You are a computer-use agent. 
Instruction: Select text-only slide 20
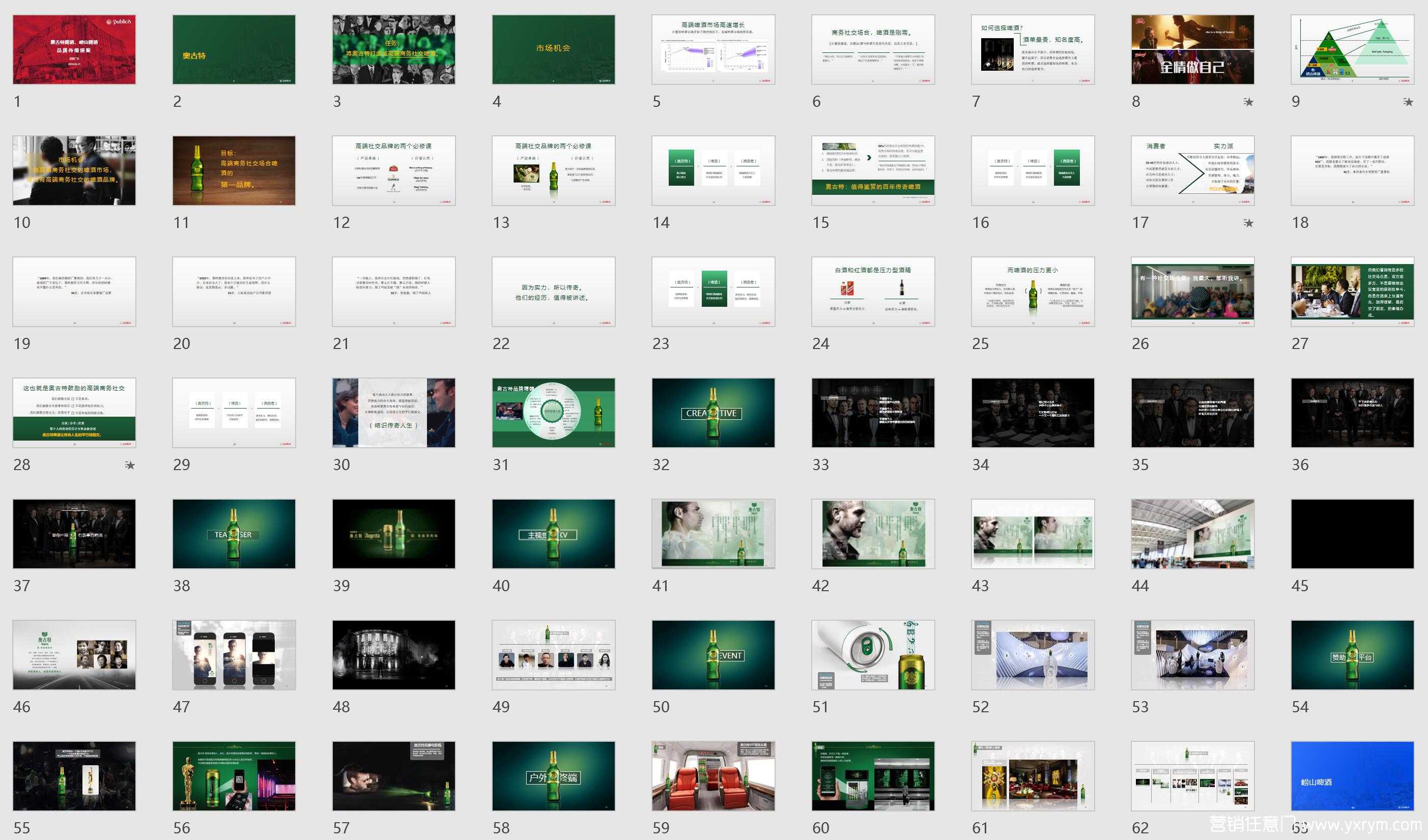(x=234, y=292)
